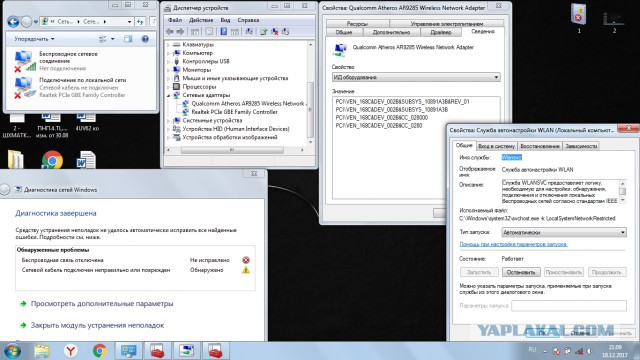Open Chrome on taskbar
Screen dimensions: 640x360
[100, 351]
